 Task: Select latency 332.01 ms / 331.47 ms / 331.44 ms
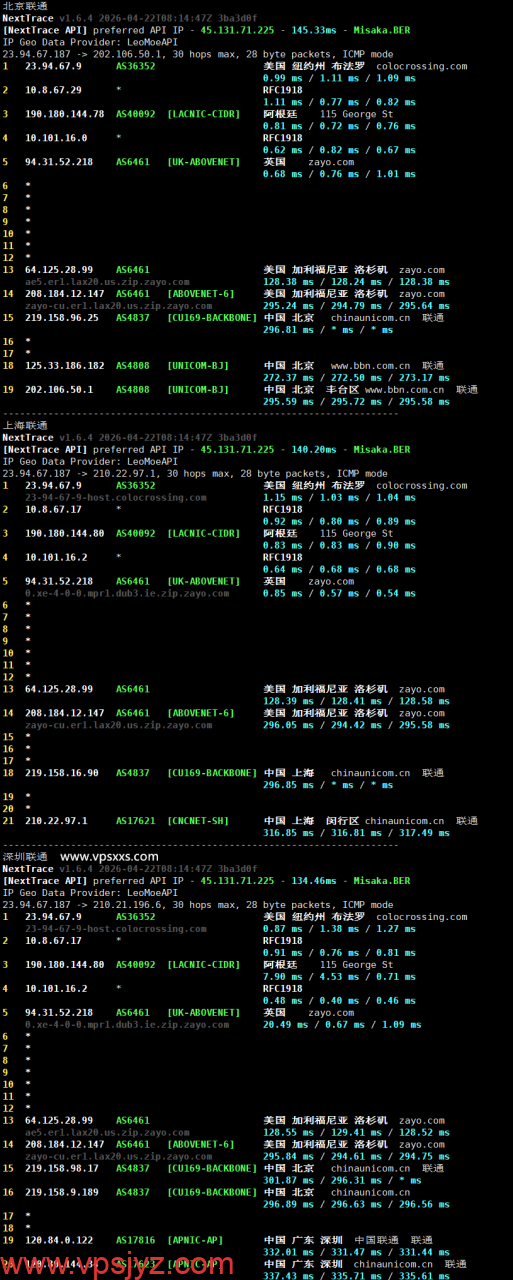pos(357,1251)
